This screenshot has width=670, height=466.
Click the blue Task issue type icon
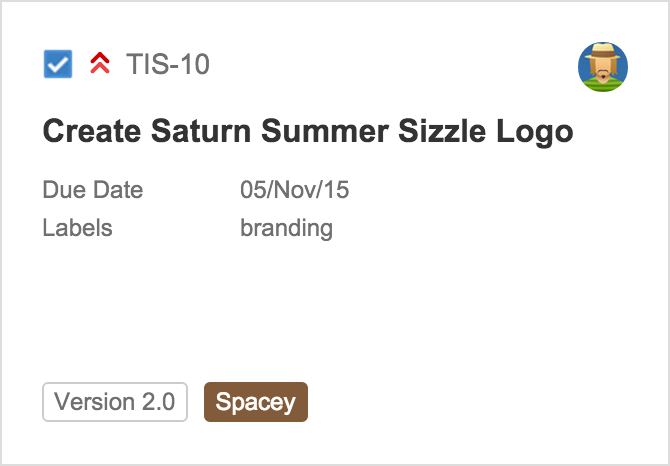pos(58,64)
